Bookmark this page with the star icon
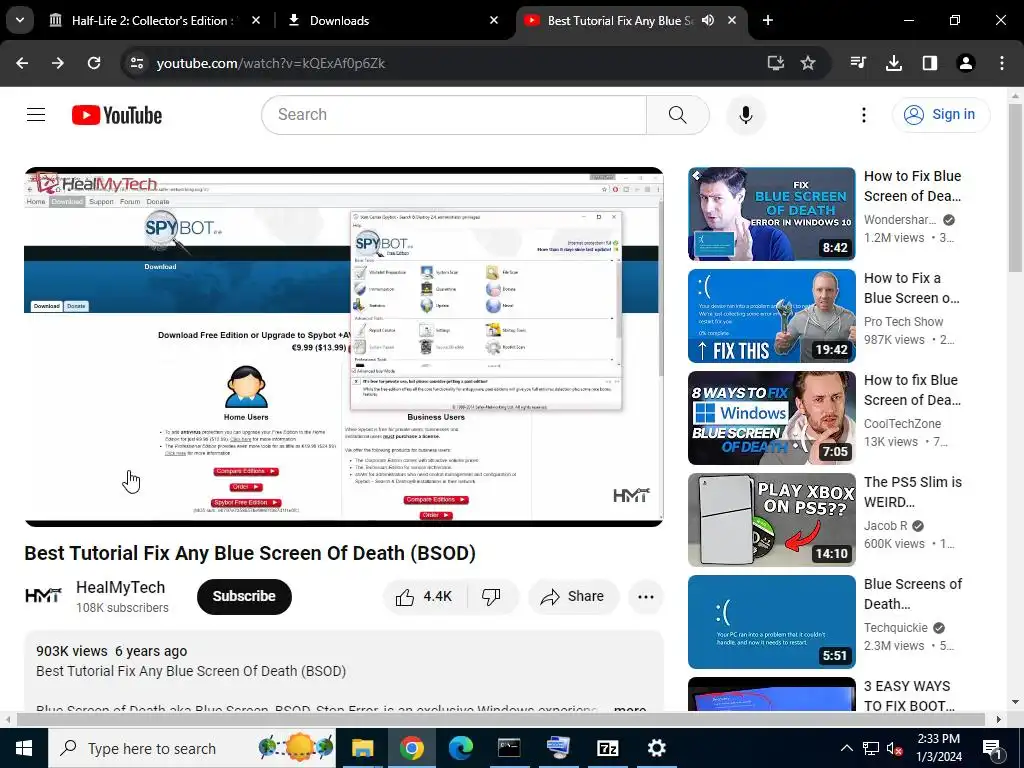 click(x=808, y=63)
